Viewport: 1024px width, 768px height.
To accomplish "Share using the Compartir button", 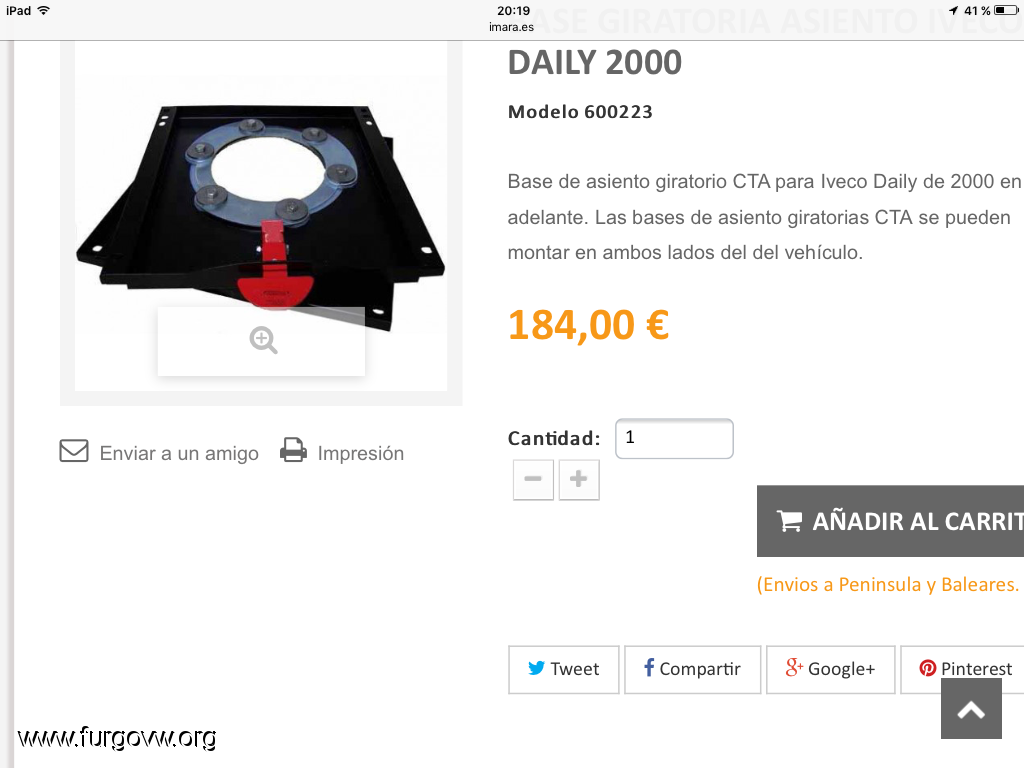I will [692, 669].
